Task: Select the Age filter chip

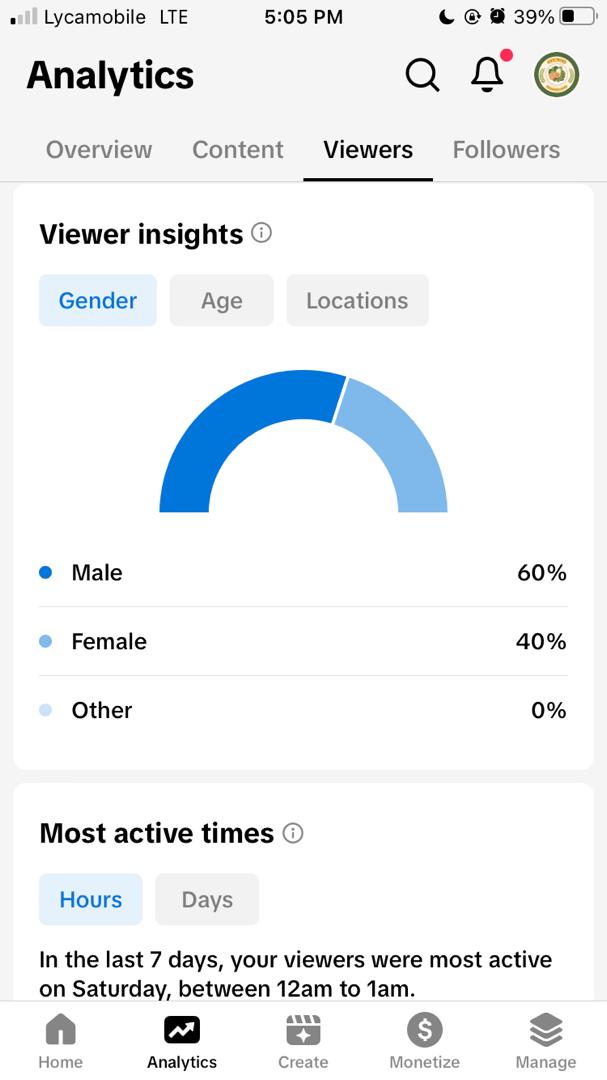Action: pos(222,300)
